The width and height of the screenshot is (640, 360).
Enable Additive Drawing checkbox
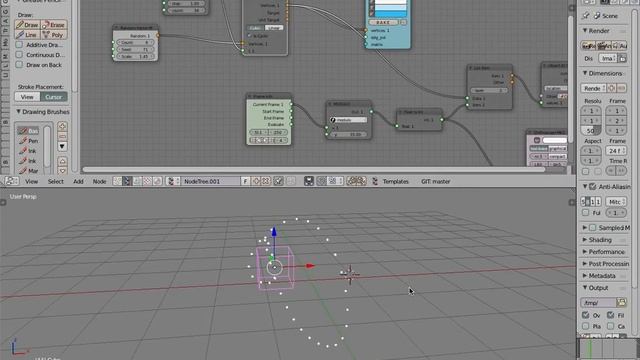[x=19, y=45]
